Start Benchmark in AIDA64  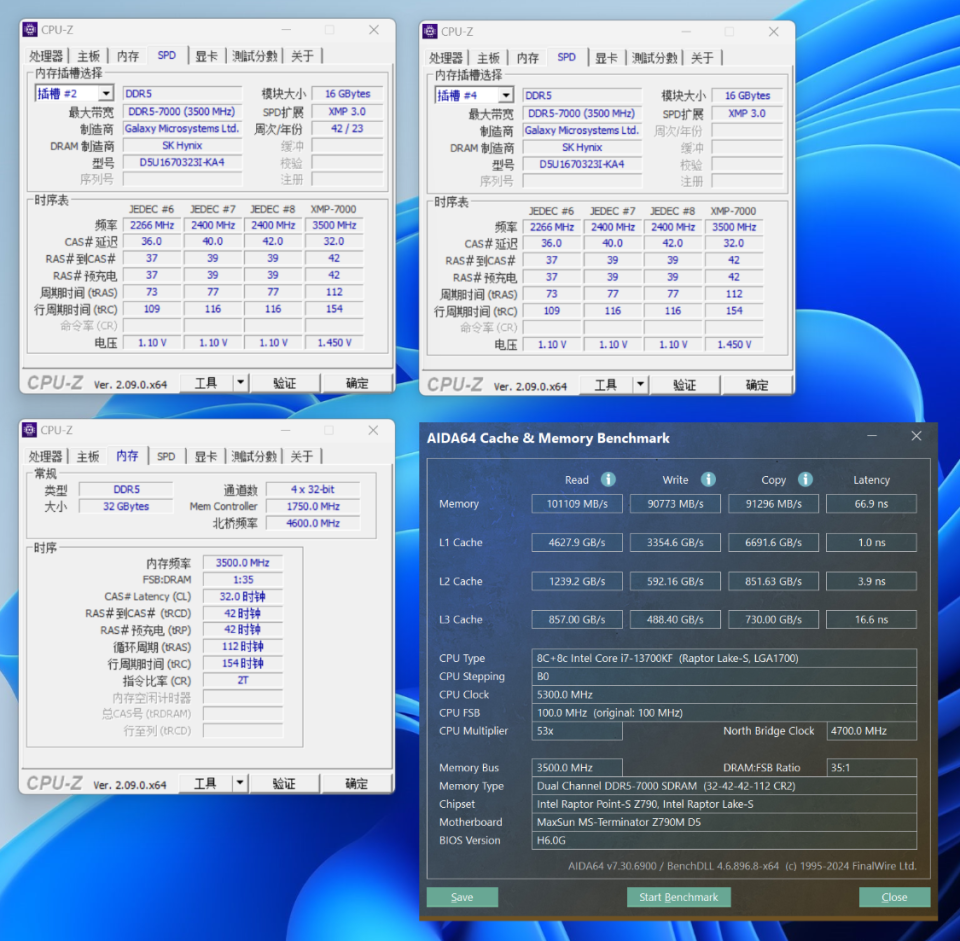pyautogui.click(x=678, y=897)
